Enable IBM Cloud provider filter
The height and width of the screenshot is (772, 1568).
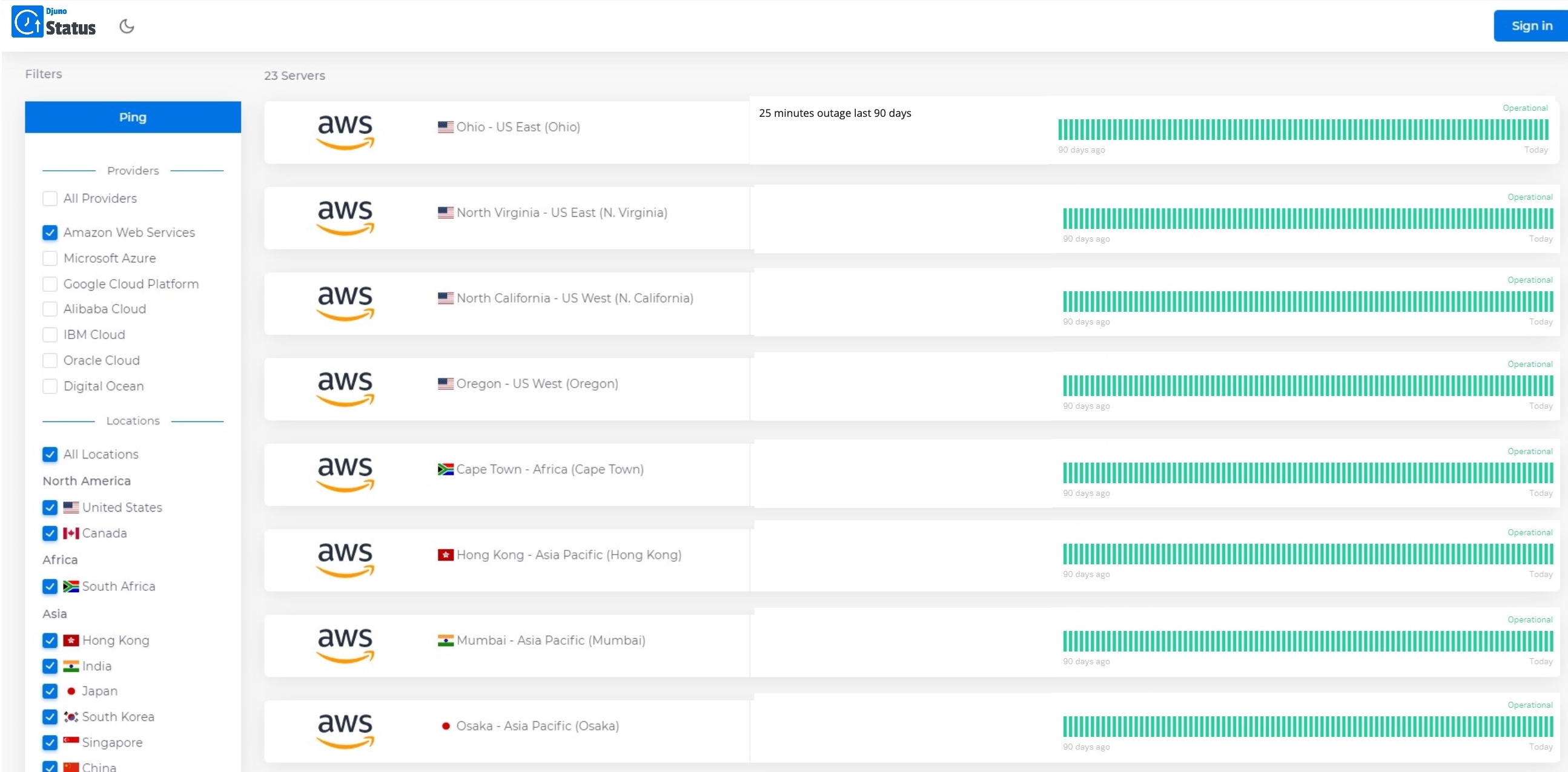point(50,335)
